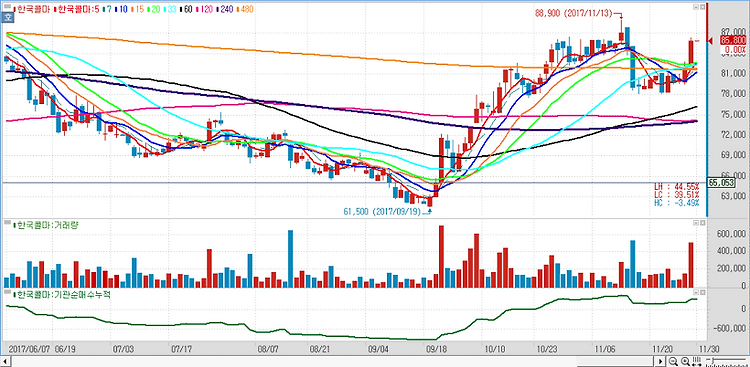Open the grip handle above the 호 button
This screenshot has height=367, width=750.
click(8, 7)
